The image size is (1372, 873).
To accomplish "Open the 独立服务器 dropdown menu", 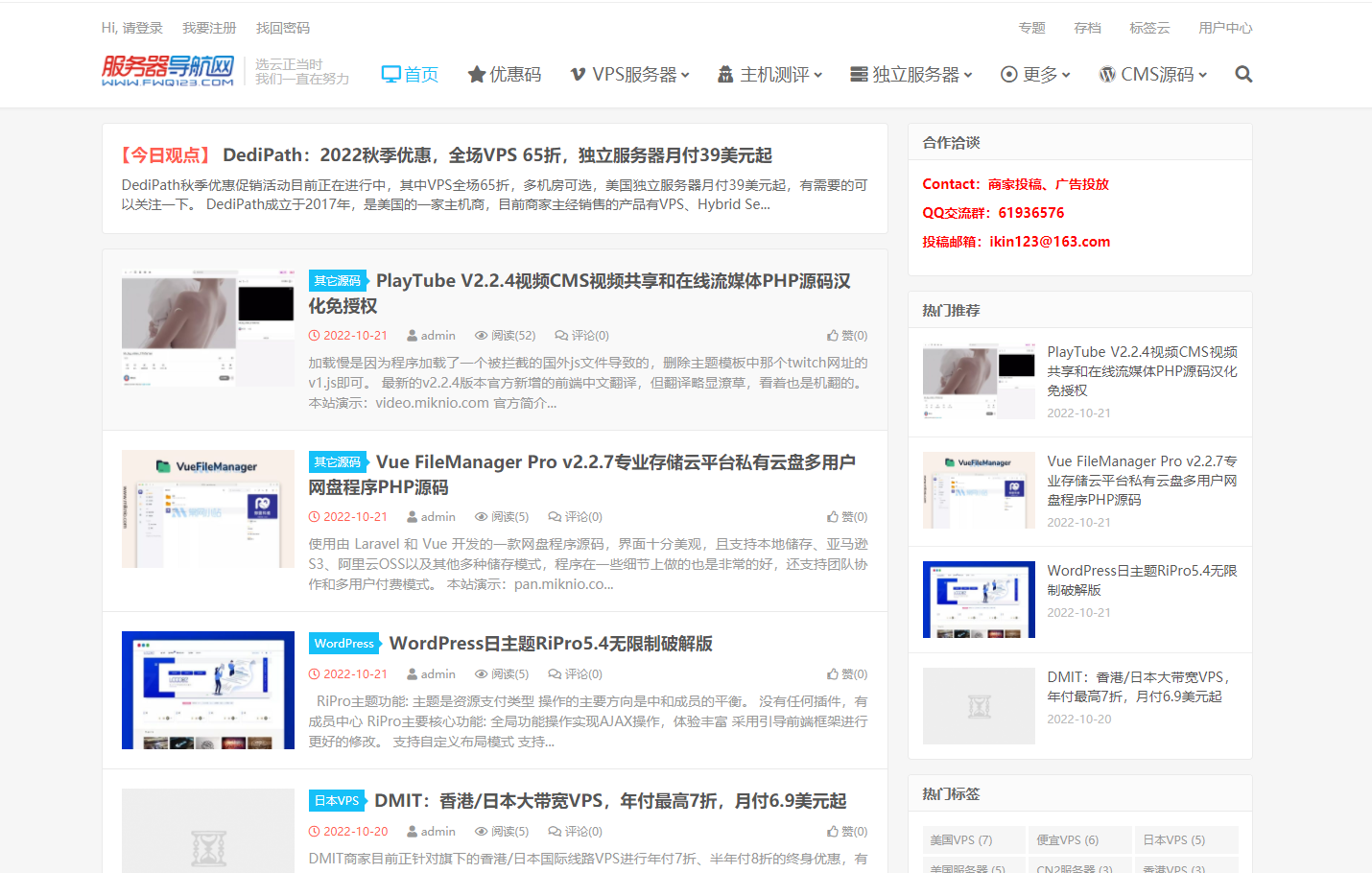I will 911,74.
